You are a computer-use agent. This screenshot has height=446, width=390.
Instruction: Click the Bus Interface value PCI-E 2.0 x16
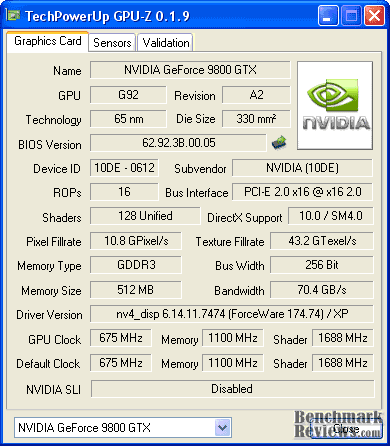pyautogui.click(x=302, y=192)
